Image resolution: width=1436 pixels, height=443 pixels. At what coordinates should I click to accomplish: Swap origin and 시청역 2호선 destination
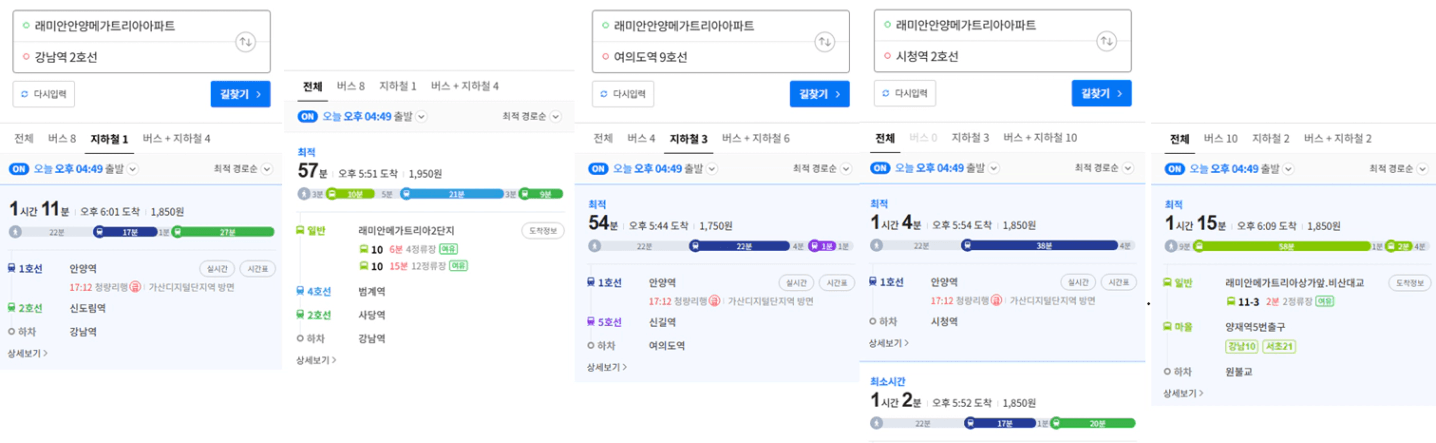tap(1106, 42)
